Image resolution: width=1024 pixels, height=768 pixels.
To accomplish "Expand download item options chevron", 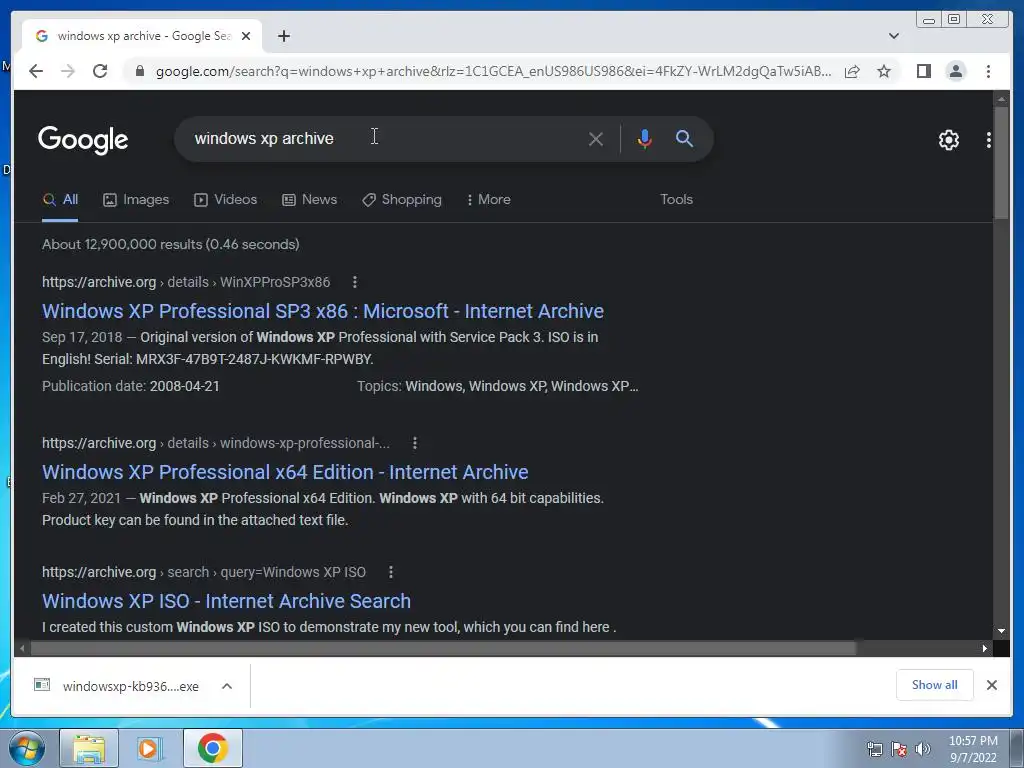I will (227, 686).
